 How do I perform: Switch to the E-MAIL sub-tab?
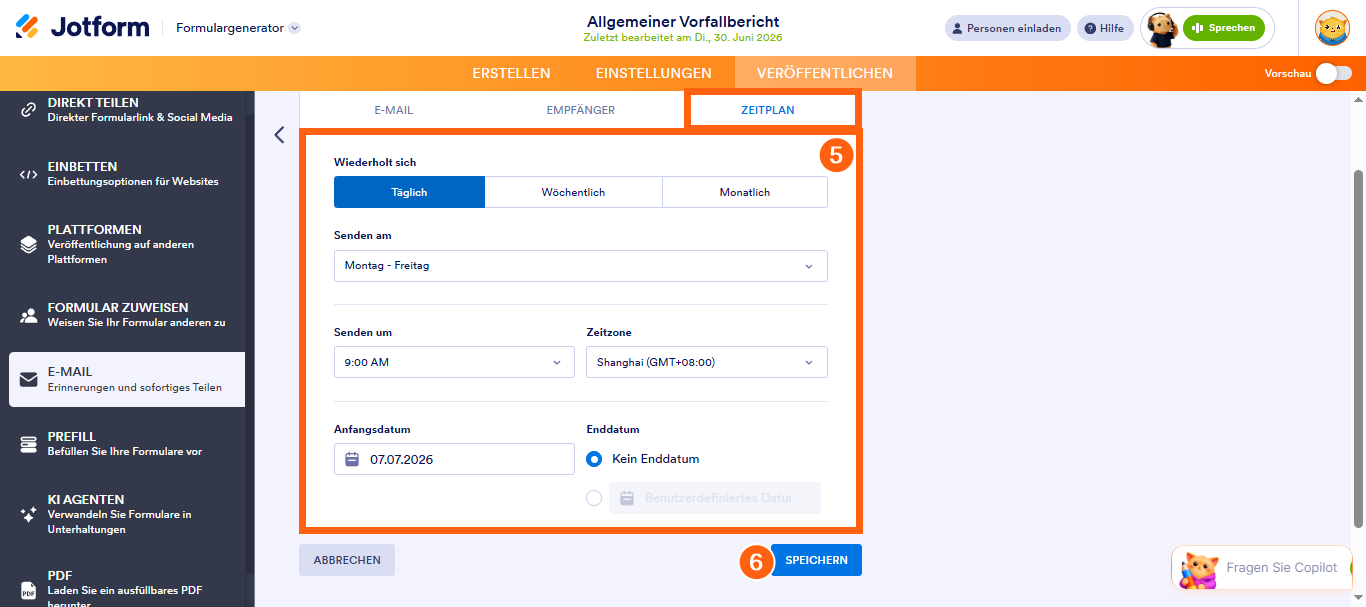coord(394,110)
